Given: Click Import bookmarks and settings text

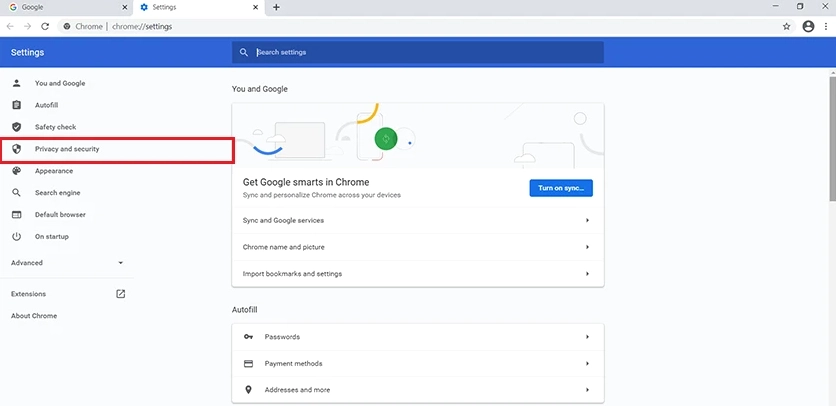Looking at the screenshot, I should [x=292, y=274].
